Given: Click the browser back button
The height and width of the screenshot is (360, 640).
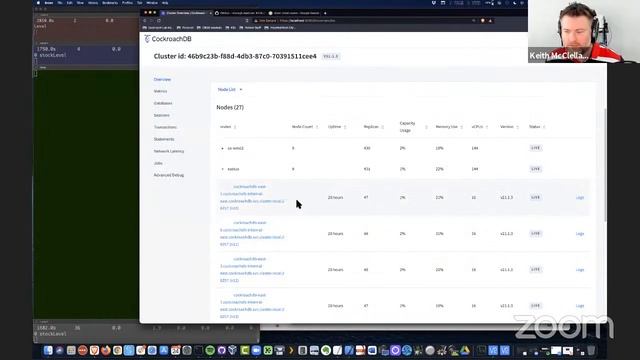Looking at the screenshot, I should pos(144,20).
